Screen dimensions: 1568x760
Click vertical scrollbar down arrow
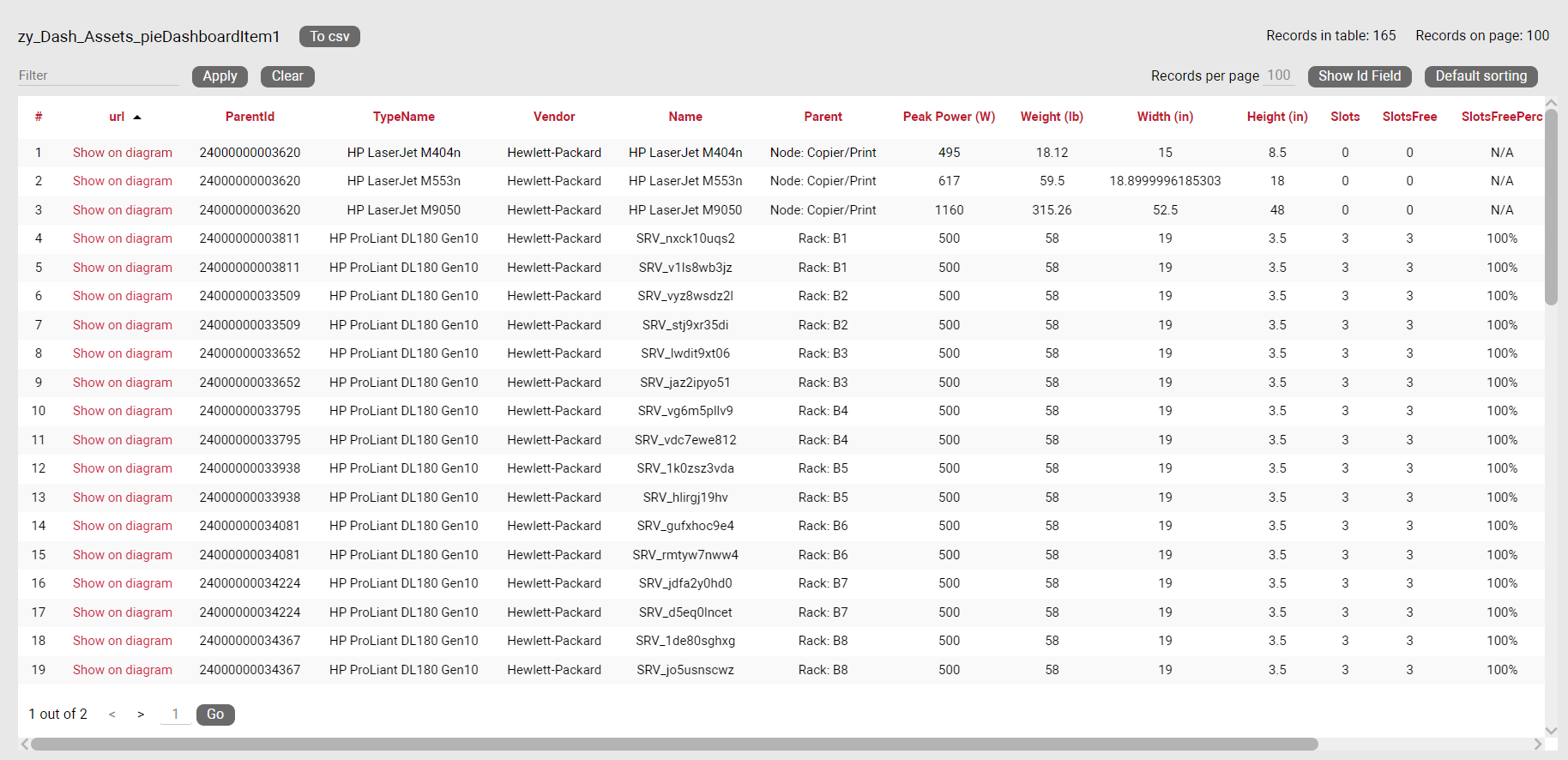(1551, 731)
